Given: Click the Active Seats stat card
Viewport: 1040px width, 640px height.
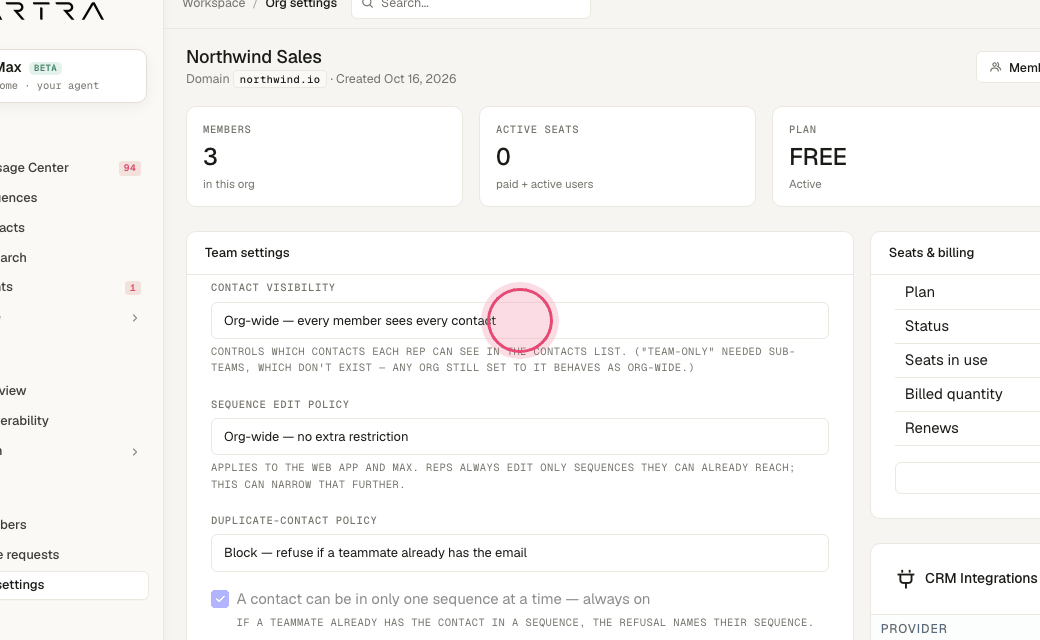Looking at the screenshot, I should (618, 157).
